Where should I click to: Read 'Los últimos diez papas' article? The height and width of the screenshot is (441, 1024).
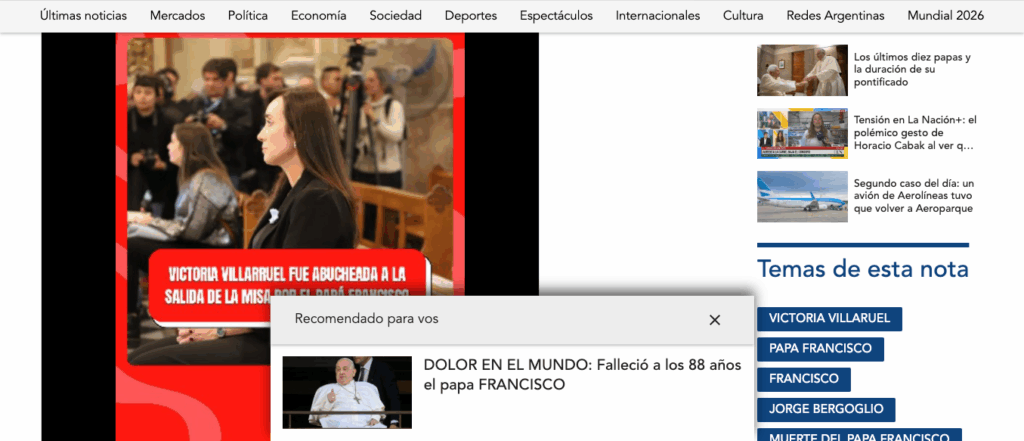point(912,70)
